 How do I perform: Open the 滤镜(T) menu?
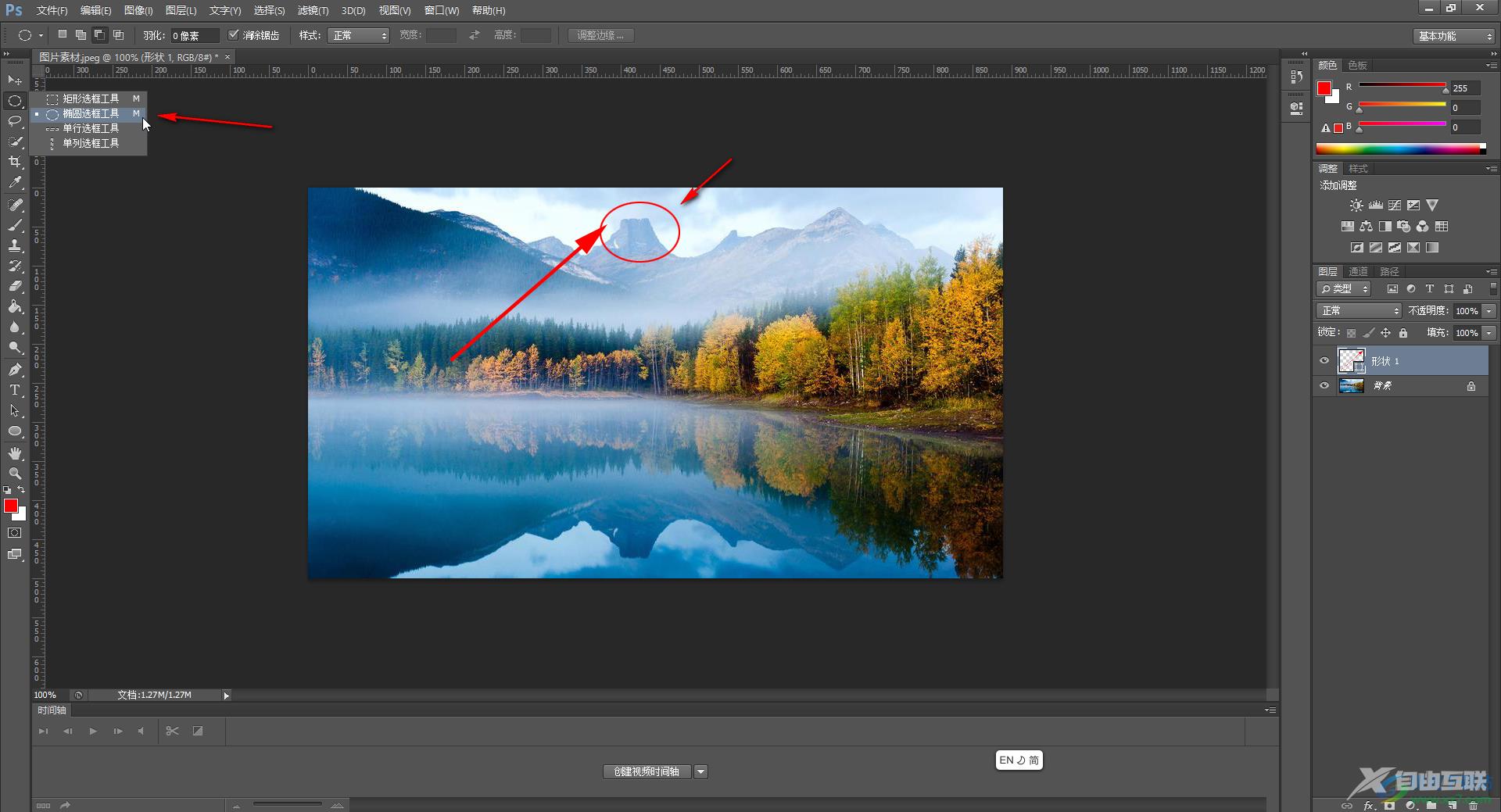pos(313,10)
